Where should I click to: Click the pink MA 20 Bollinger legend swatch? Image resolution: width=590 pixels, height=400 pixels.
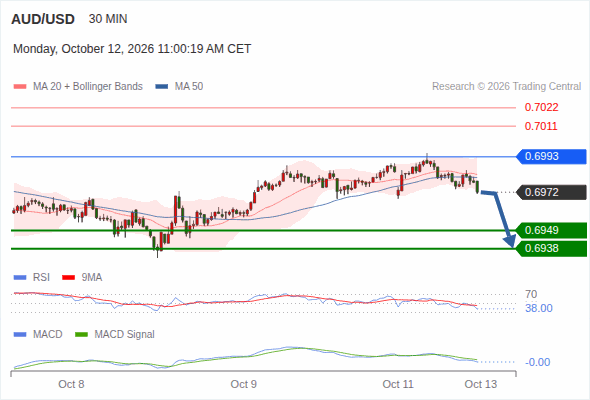[20, 87]
